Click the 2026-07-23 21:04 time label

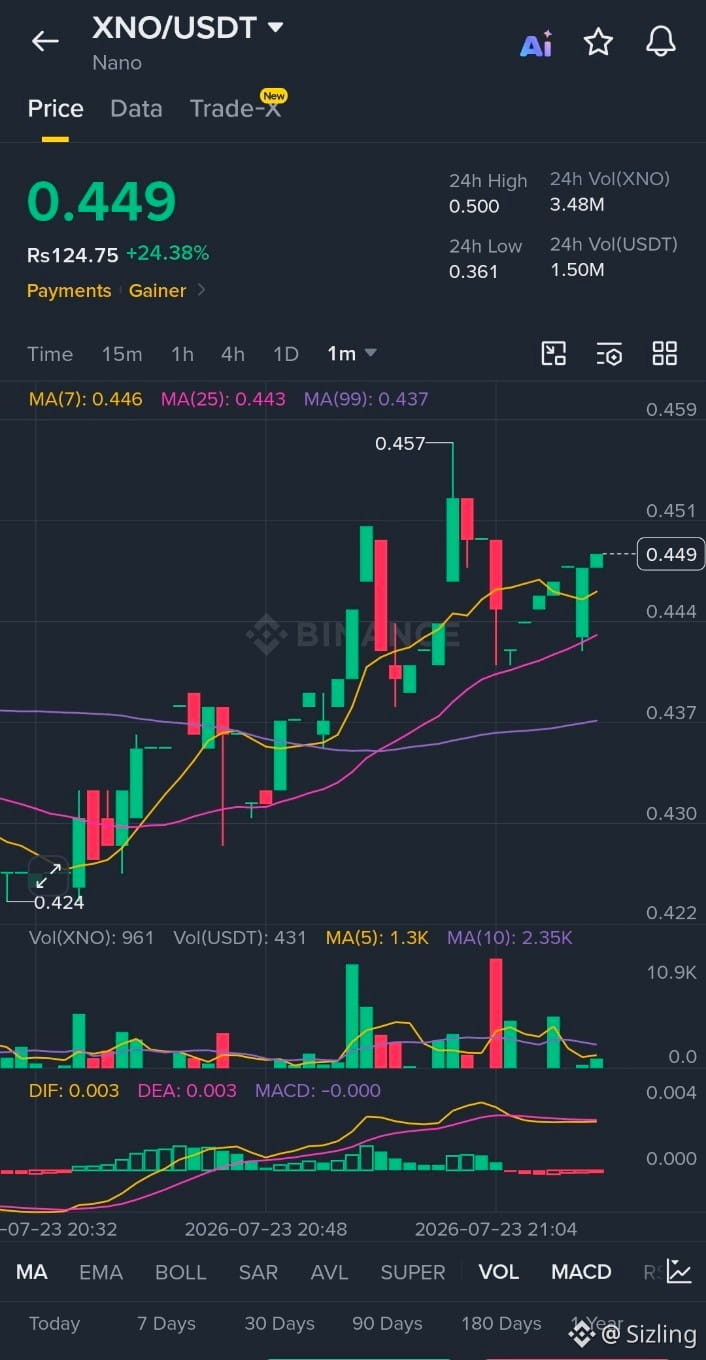click(496, 1228)
